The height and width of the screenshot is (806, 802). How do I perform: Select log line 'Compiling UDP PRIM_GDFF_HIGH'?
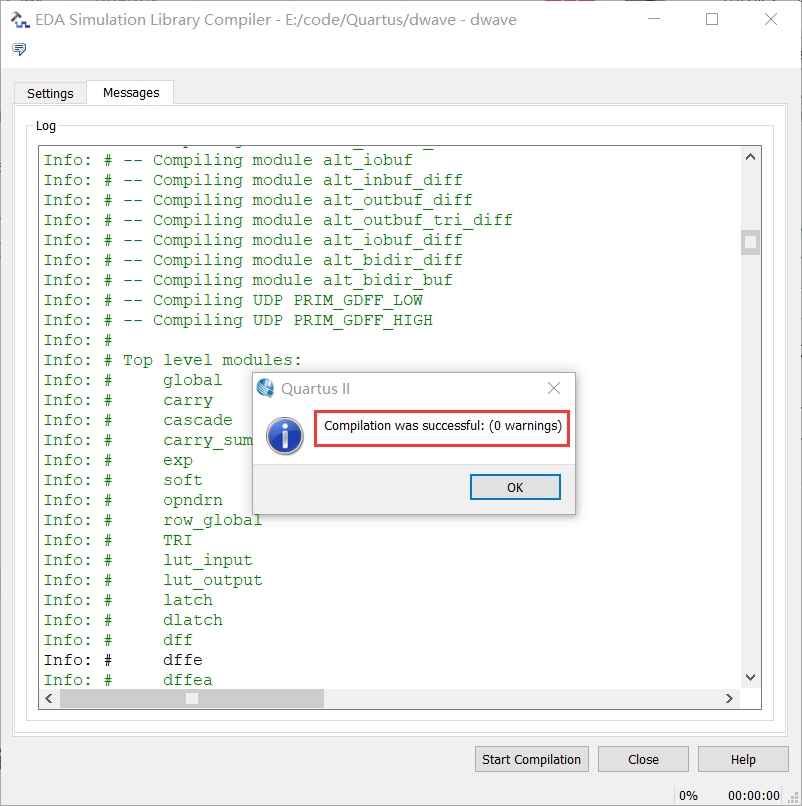coord(238,321)
